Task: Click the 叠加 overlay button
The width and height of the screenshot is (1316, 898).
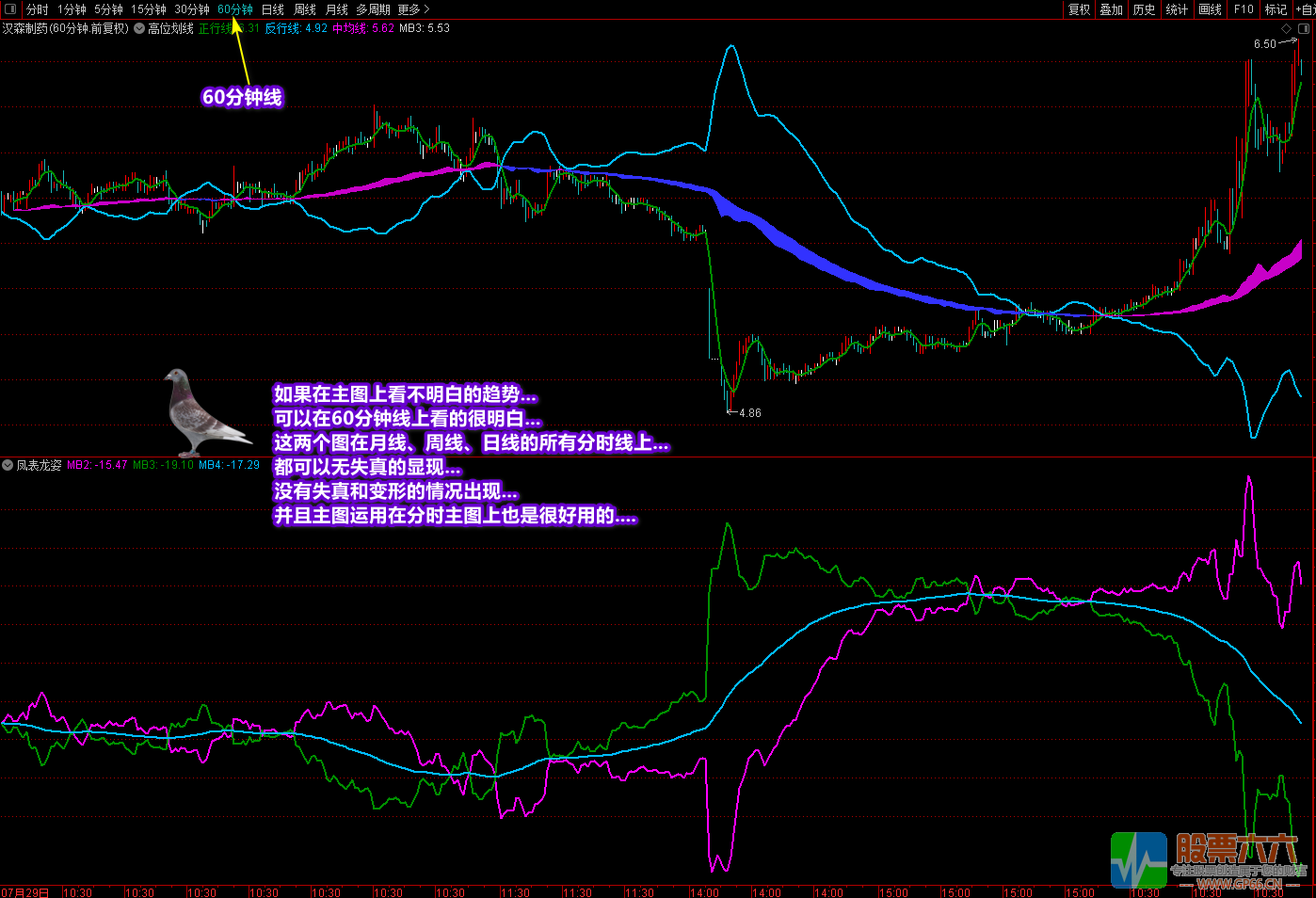Action: click(x=1112, y=9)
